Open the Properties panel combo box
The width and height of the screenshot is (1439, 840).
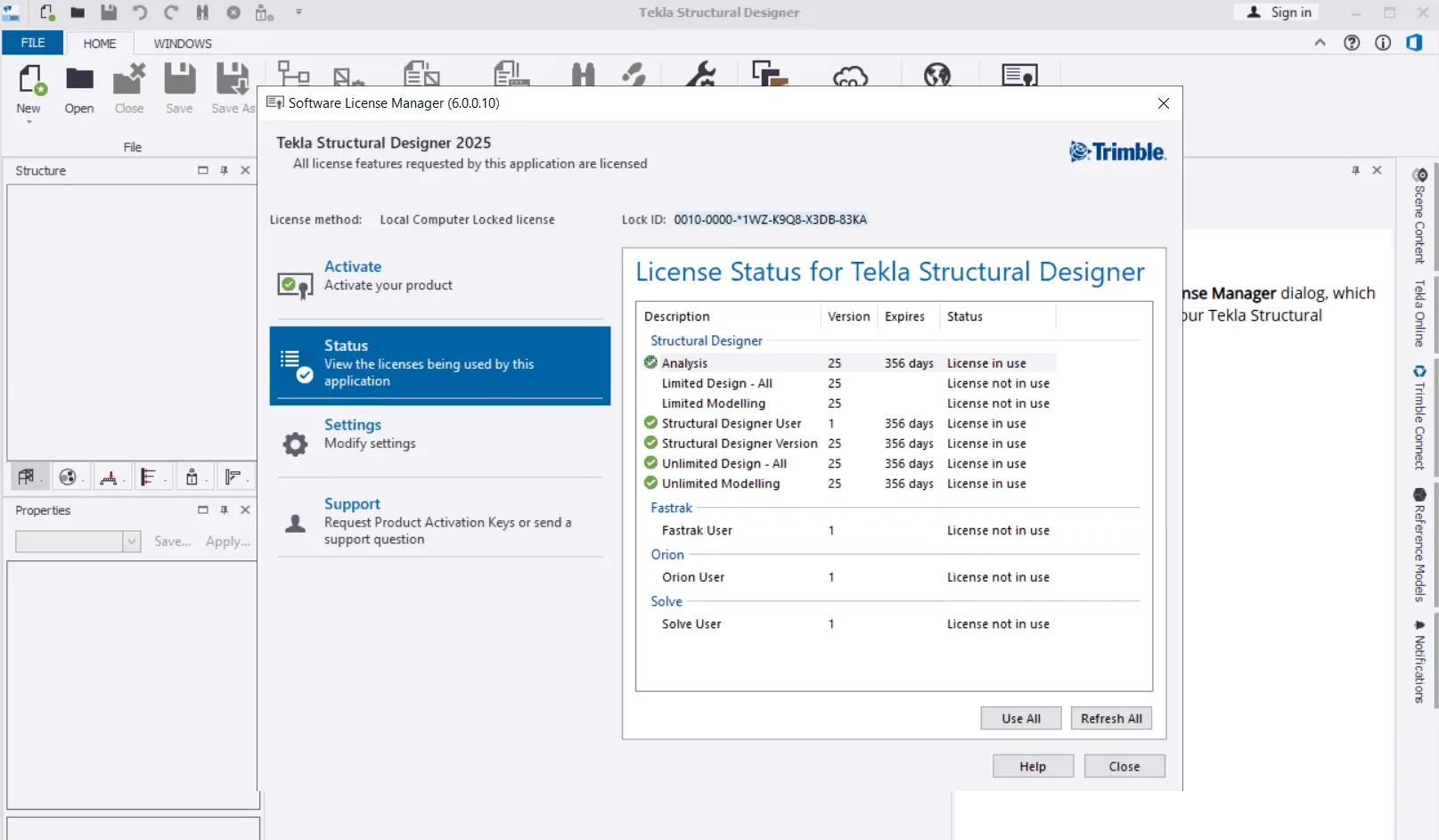pyautogui.click(x=78, y=541)
